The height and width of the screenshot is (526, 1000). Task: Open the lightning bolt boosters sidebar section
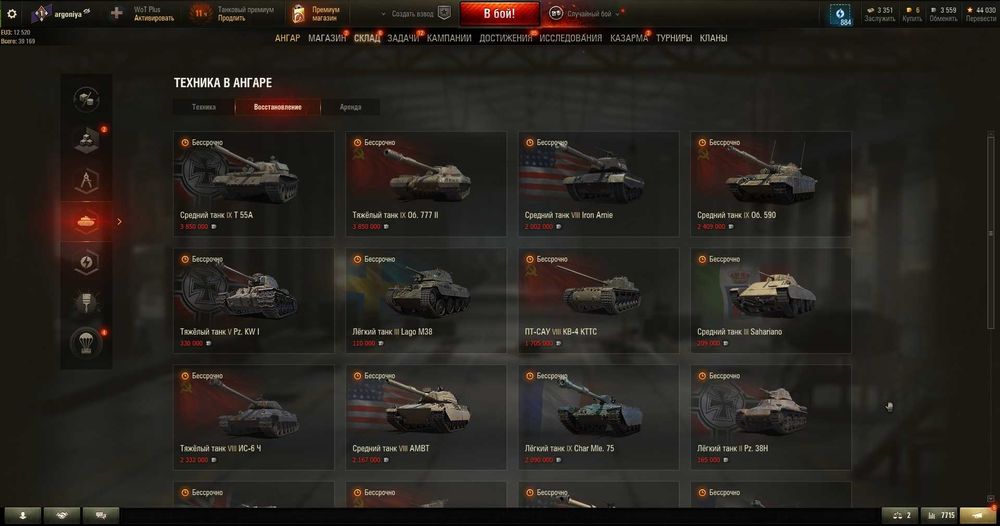87,262
